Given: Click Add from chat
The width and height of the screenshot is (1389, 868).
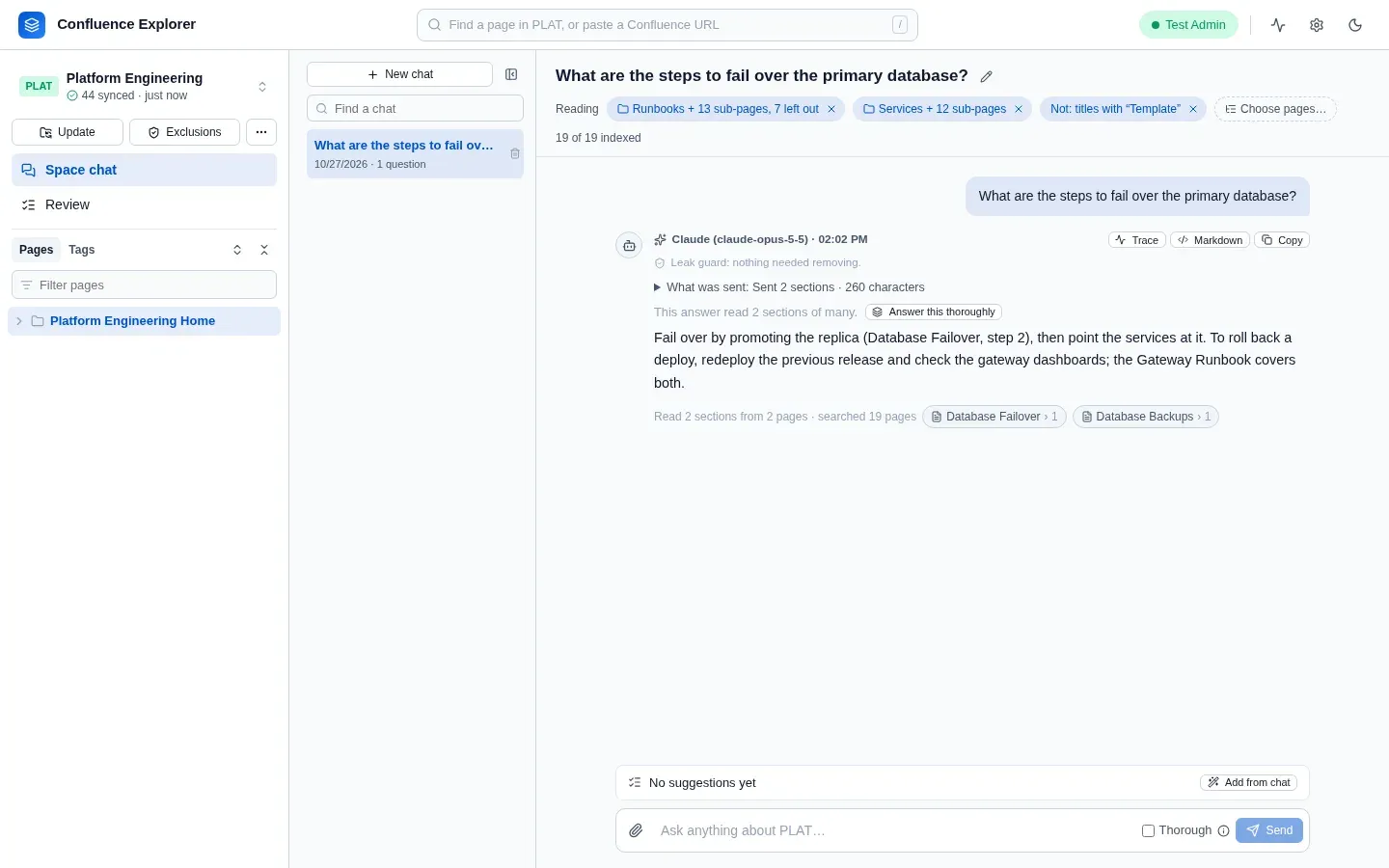Looking at the screenshot, I should (x=1248, y=783).
